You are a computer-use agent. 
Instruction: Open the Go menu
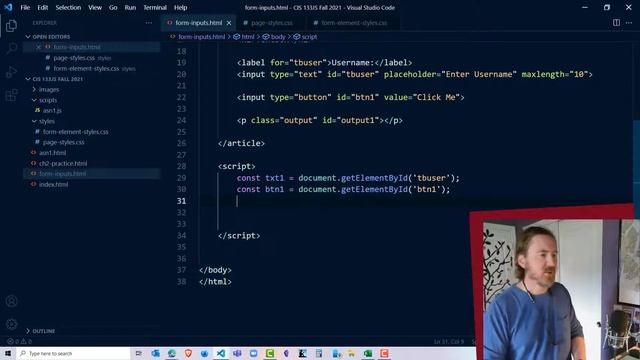[x=113, y=7]
